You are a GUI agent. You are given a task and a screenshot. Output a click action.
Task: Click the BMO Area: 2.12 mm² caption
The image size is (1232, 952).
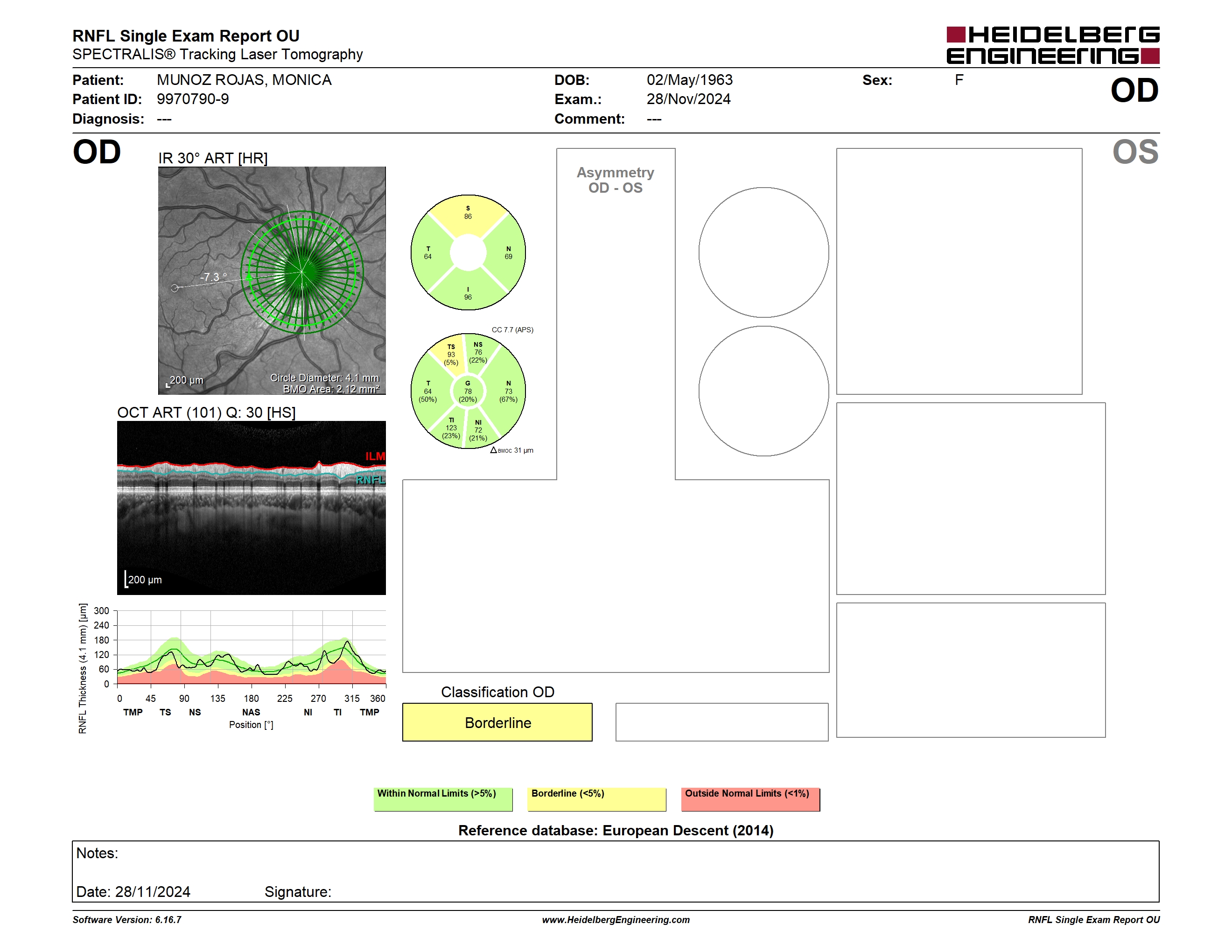331,389
